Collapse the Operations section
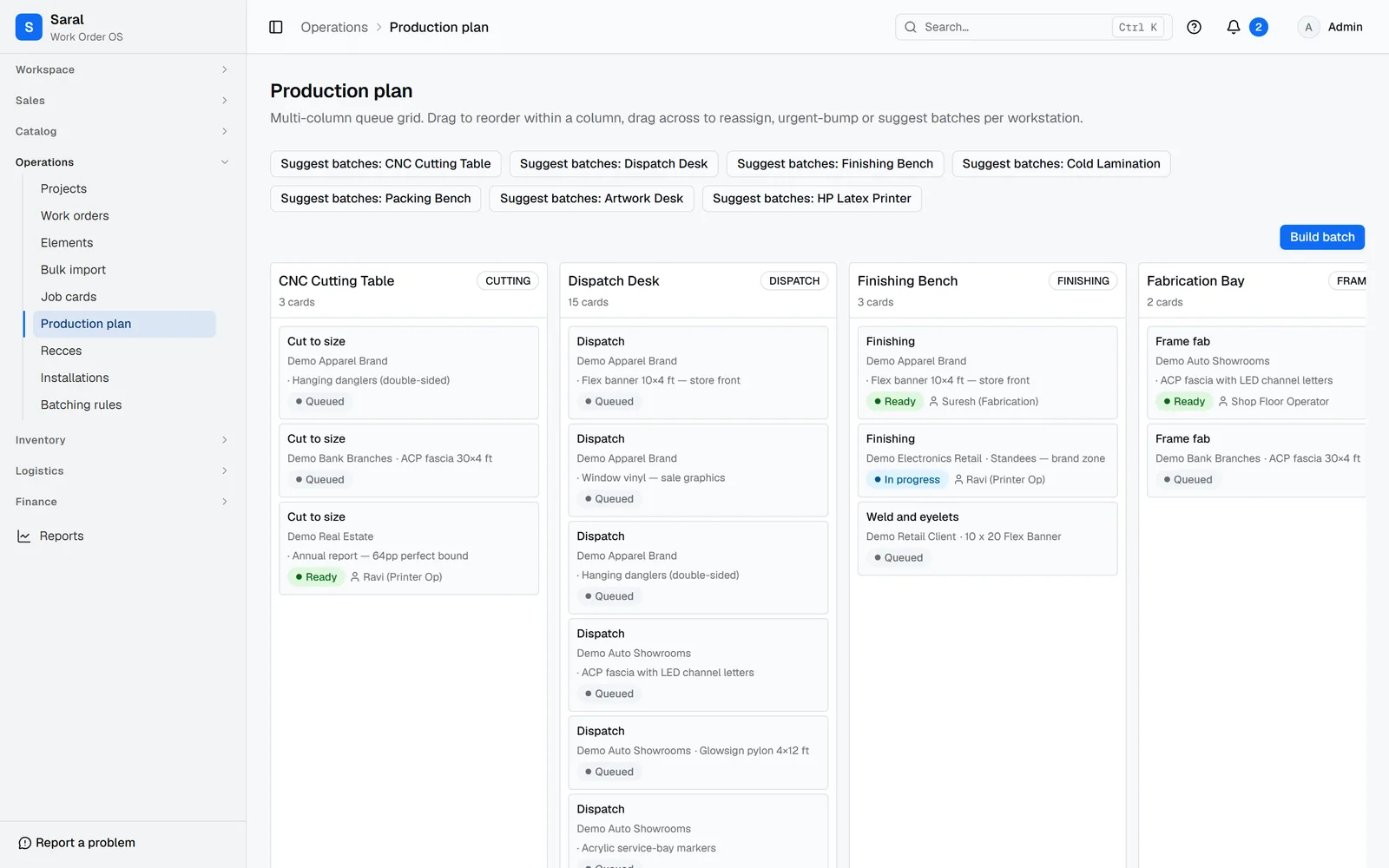 pos(122,162)
